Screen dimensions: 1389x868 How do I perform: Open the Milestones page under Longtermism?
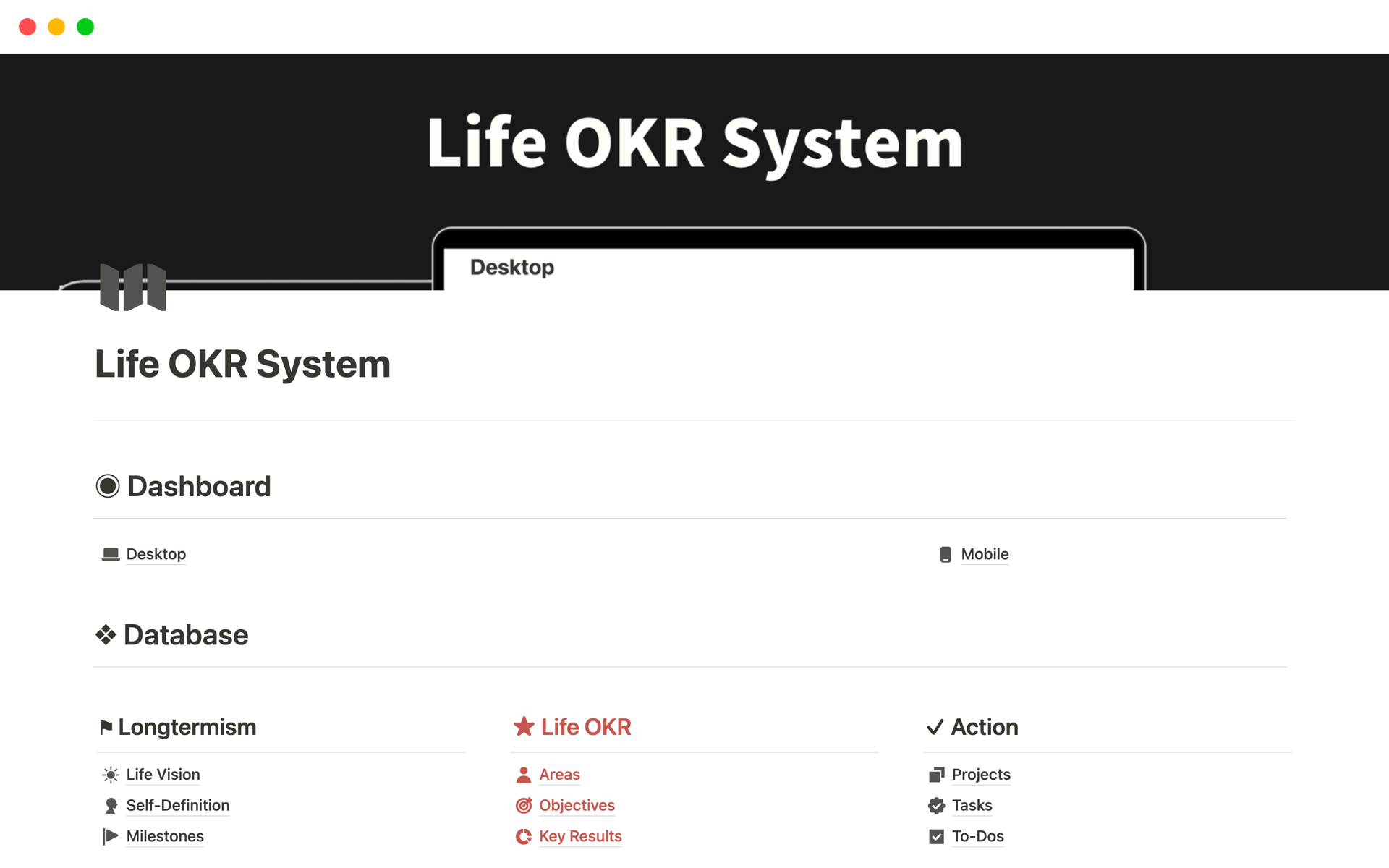click(x=165, y=836)
